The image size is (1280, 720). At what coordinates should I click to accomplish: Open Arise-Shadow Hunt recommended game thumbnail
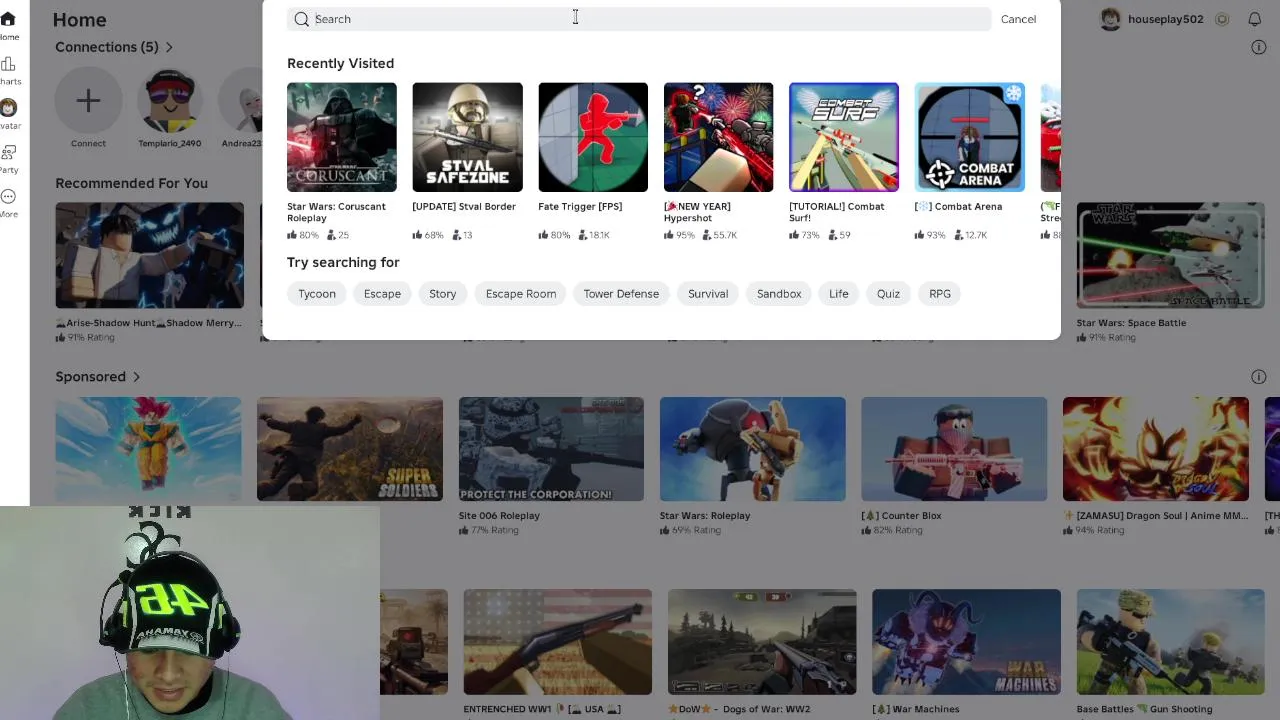tap(149, 255)
